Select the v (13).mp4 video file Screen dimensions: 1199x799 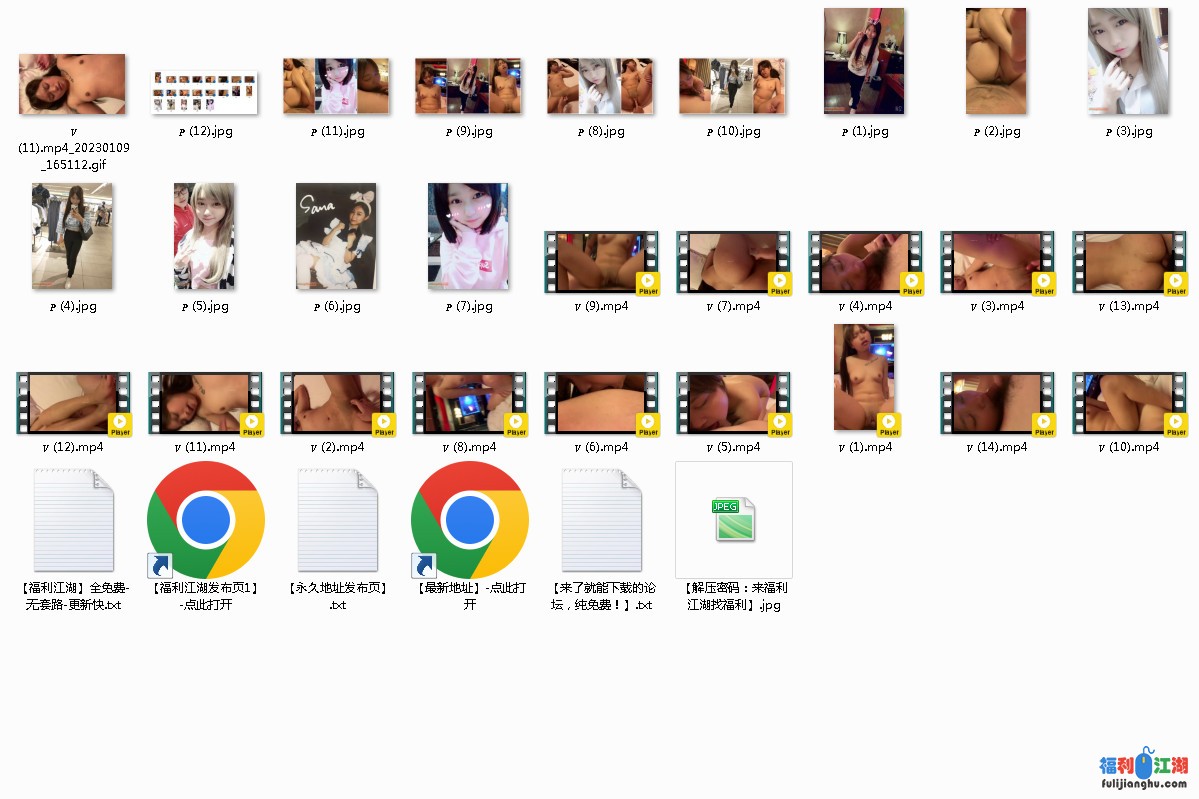1129,263
